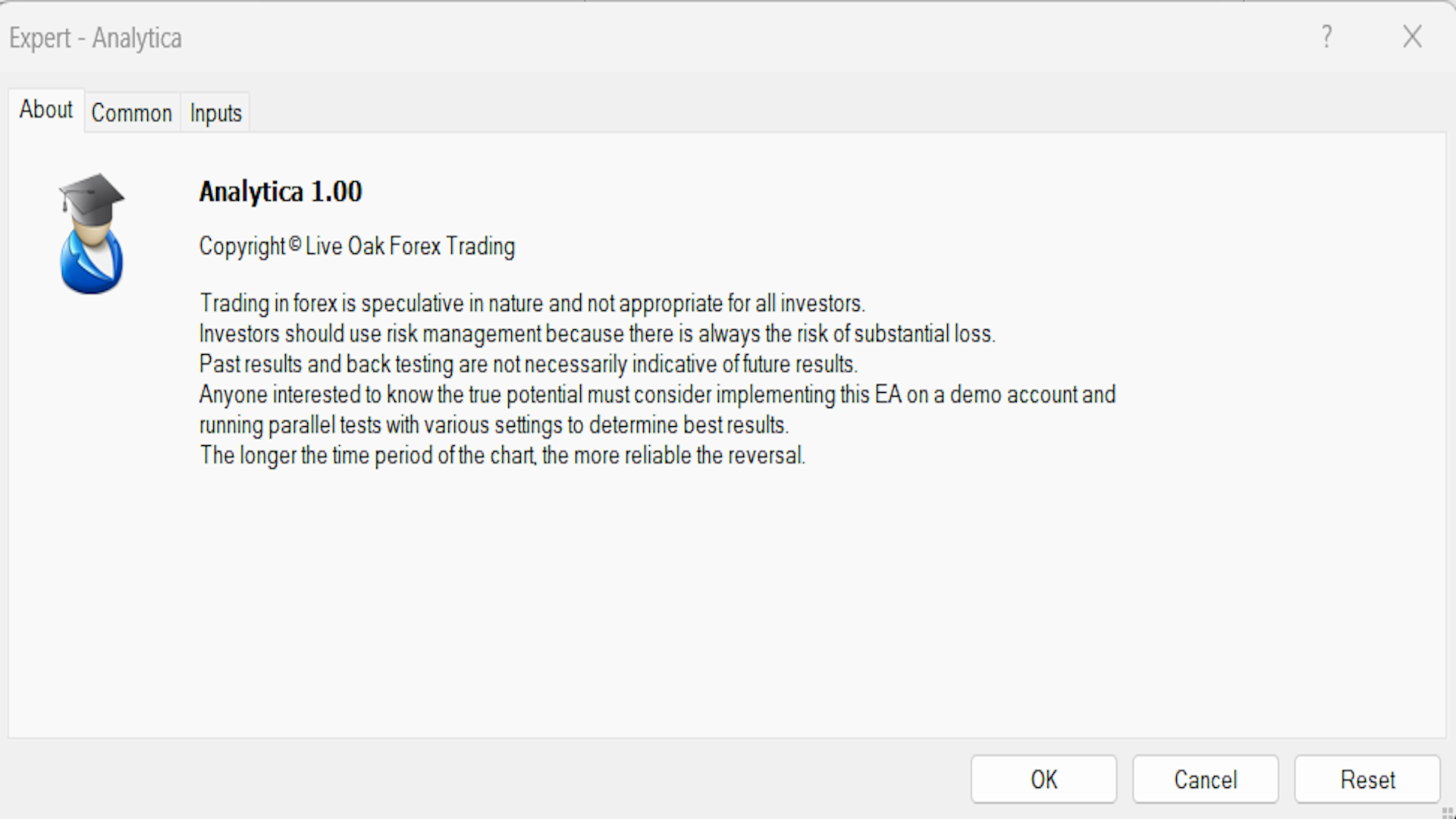The image size is (1456, 819).
Task: Click the "running parallel tests" line
Action: [494, 425]
